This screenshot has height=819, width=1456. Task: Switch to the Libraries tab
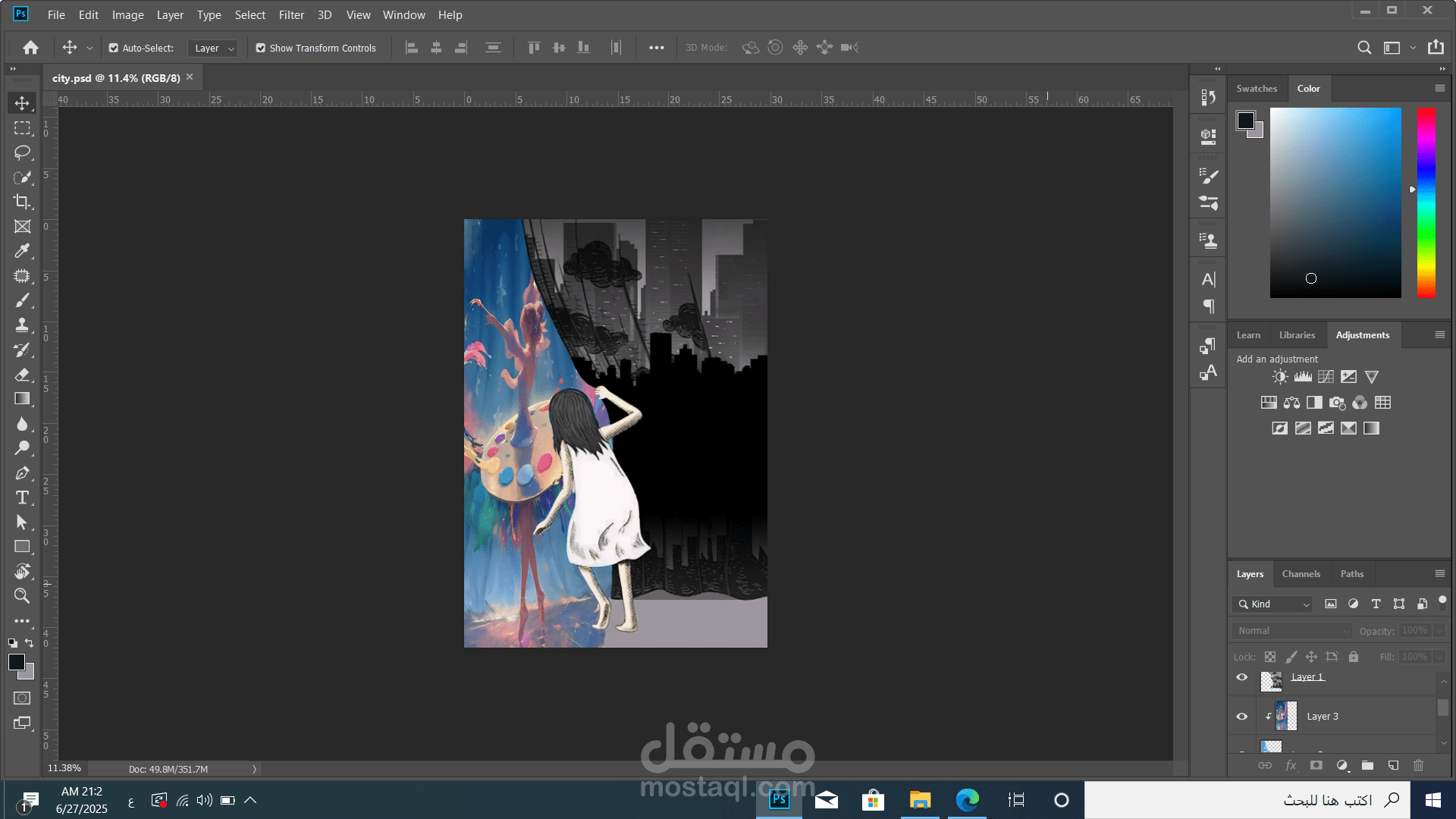(x=1297, y=335)
